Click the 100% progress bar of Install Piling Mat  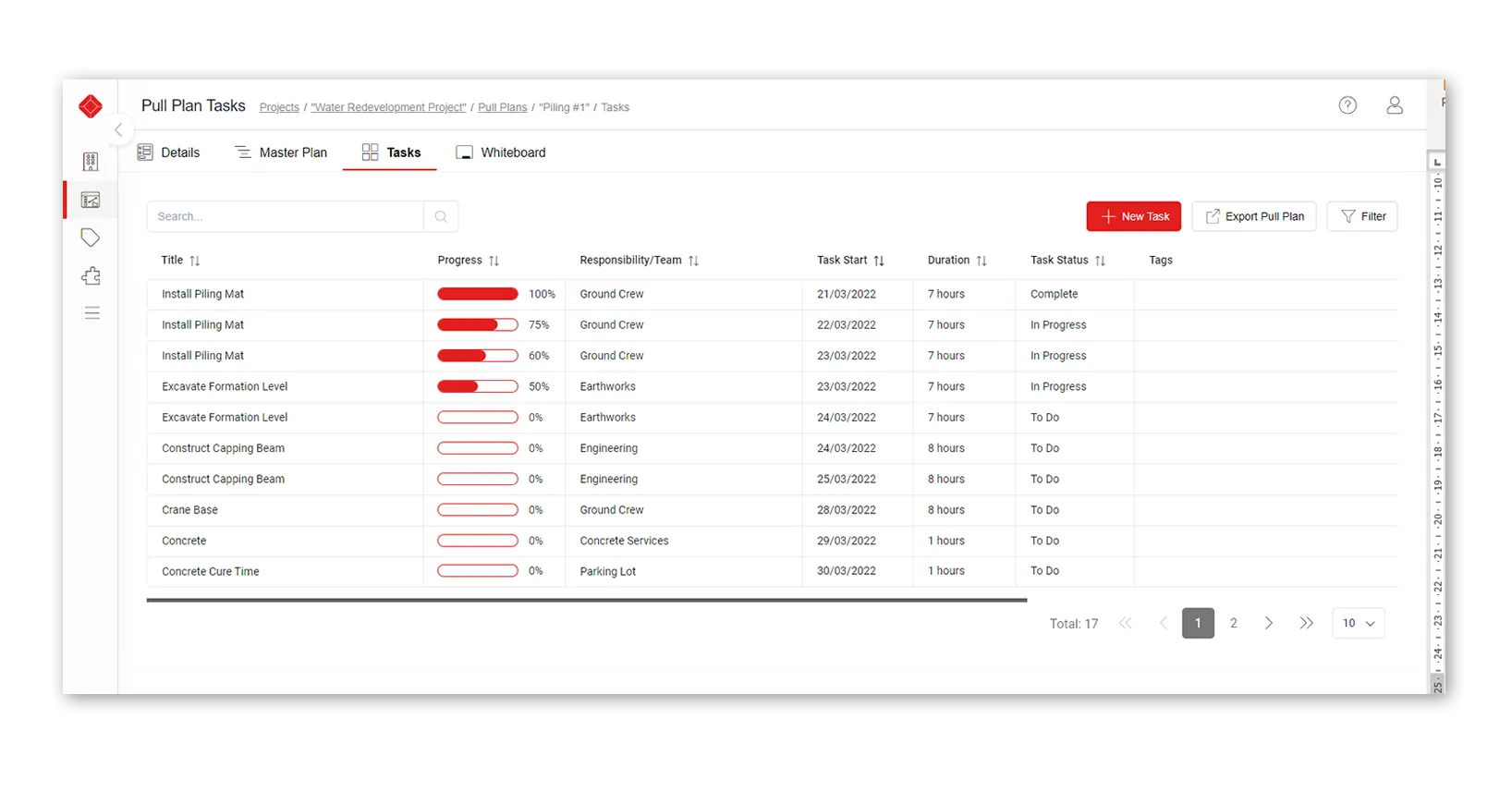tap(478, 294)
